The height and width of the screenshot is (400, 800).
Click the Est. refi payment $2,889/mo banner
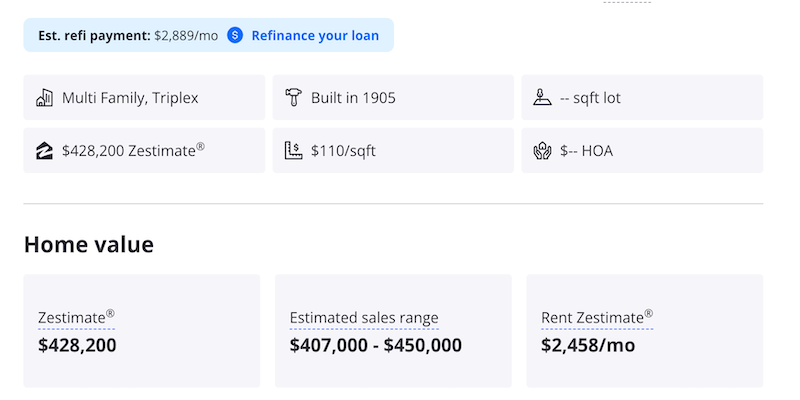(x=209, y=35)
